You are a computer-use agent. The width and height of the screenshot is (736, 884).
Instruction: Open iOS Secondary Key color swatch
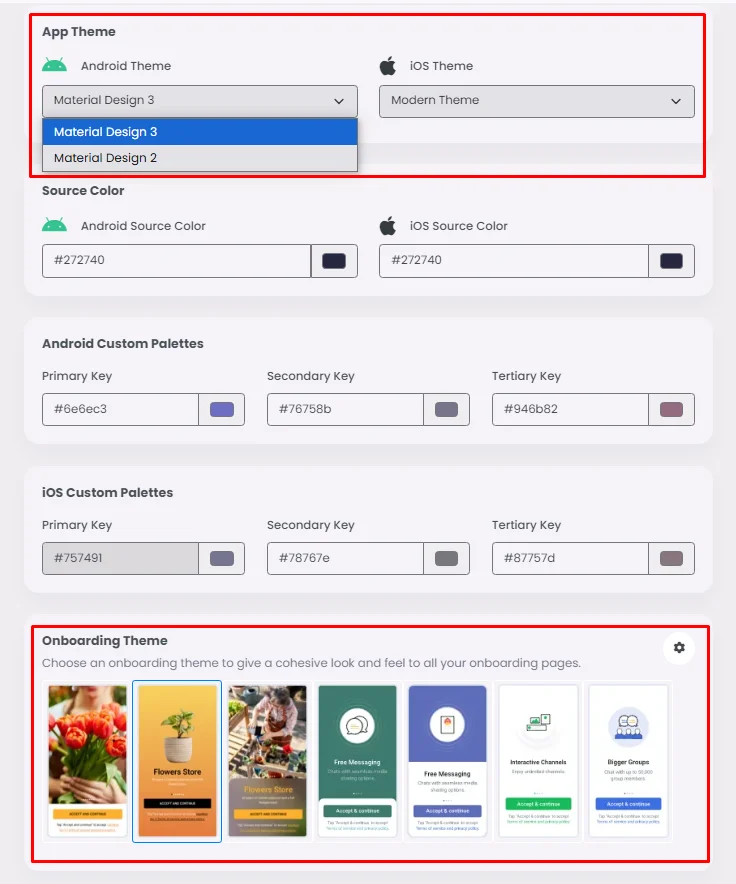[447, 558]
